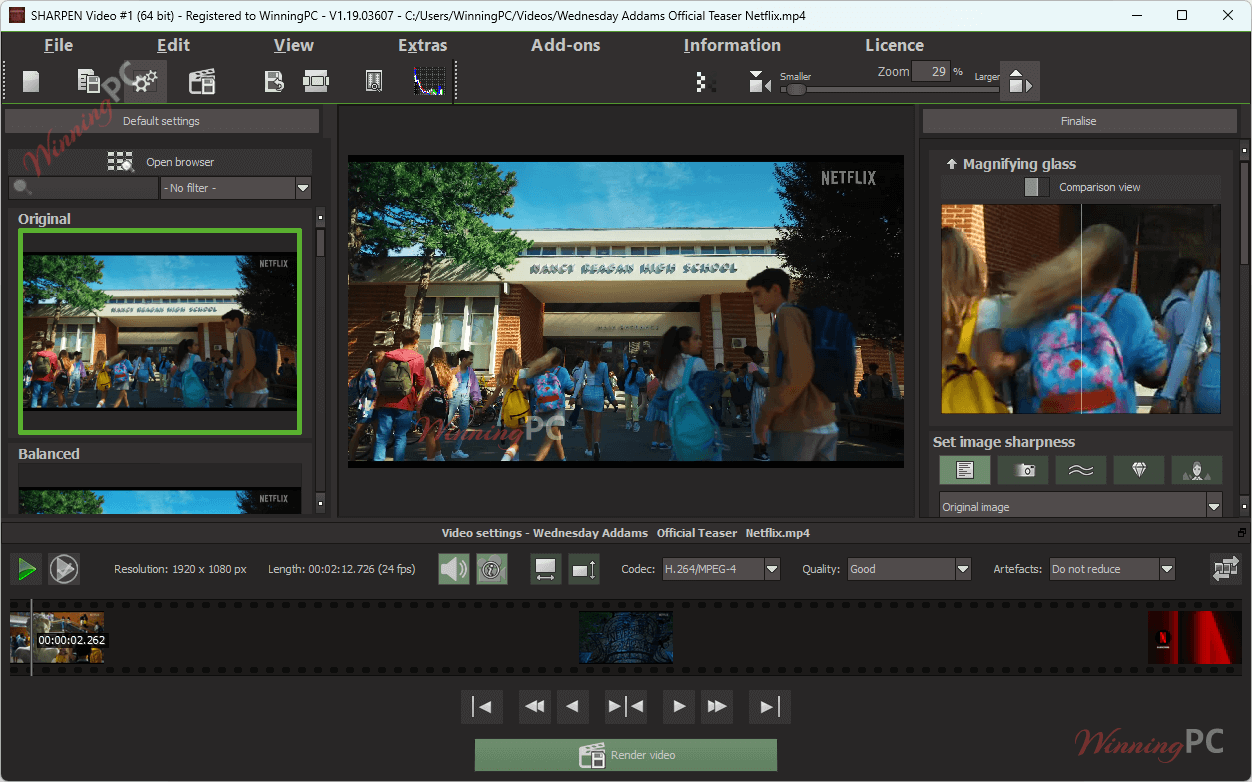This screenshot has height=782, width=1252.
Task: Step one frame forward
Action: click(x=679, y=707)
